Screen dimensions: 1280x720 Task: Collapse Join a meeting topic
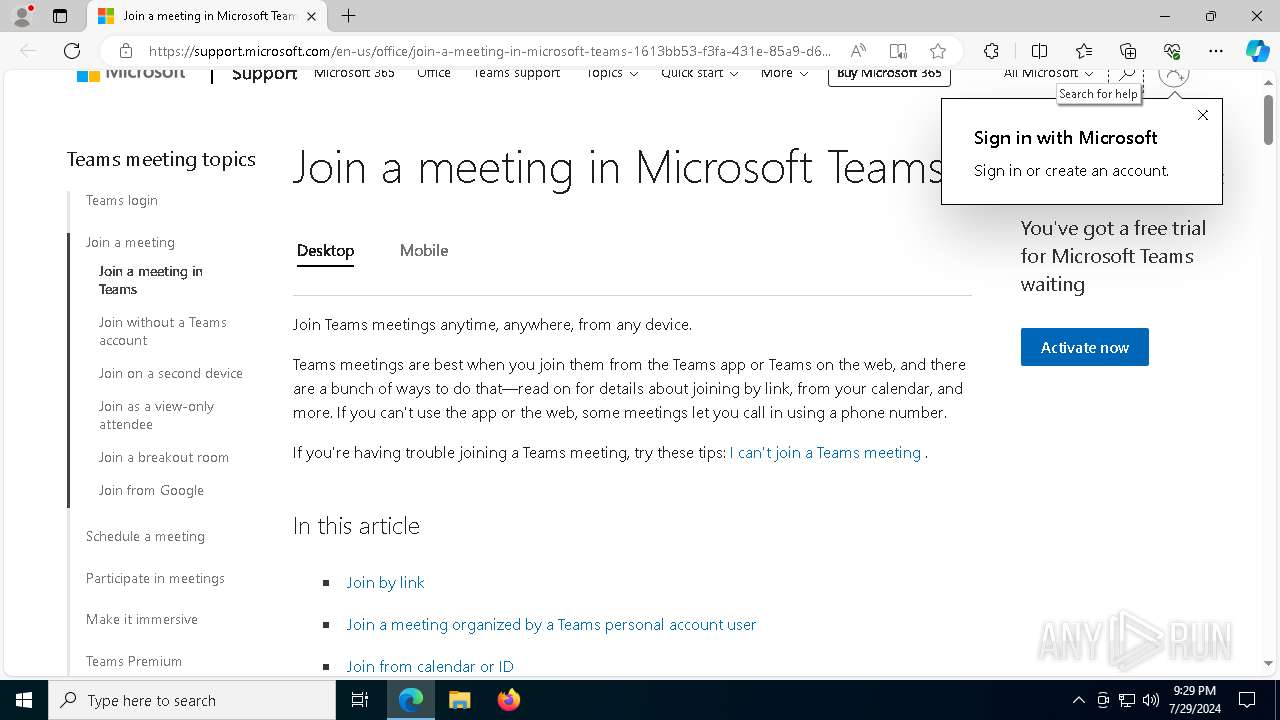pyautogui.click(x=130, y=242)
